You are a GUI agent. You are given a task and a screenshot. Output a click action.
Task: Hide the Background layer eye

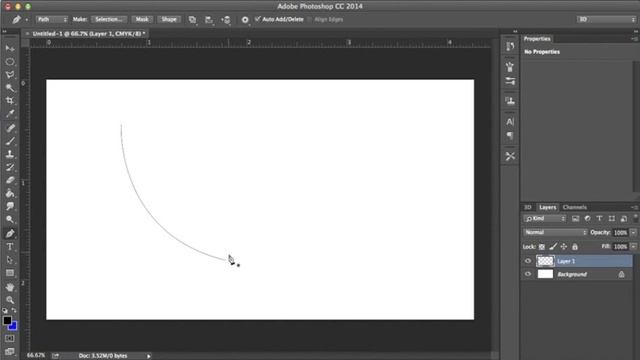[x=528, y=274]
